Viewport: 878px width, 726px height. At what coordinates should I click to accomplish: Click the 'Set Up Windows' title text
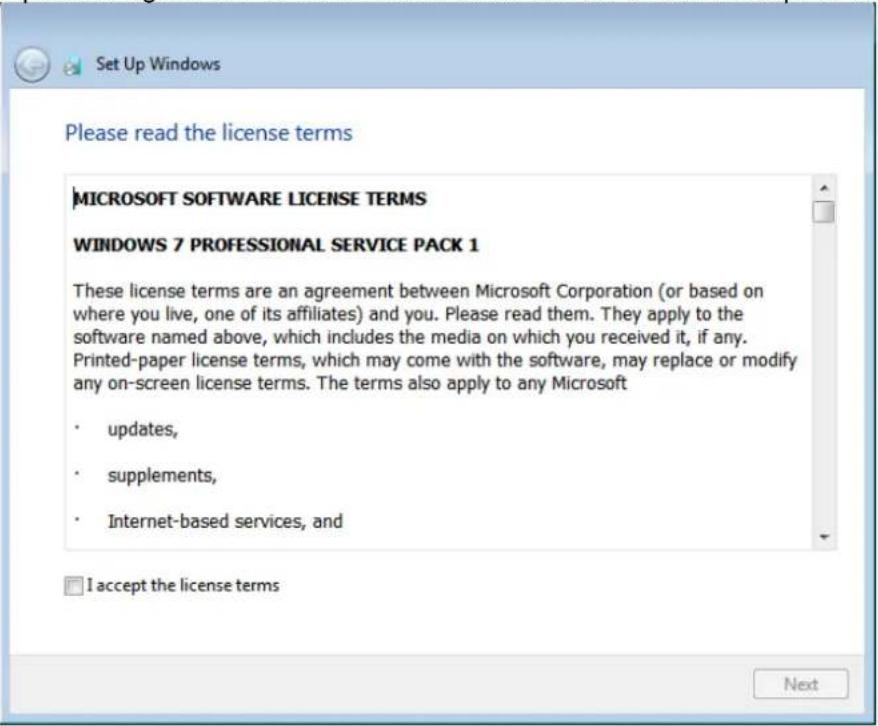pyautogui.click(x=158, y=64)
